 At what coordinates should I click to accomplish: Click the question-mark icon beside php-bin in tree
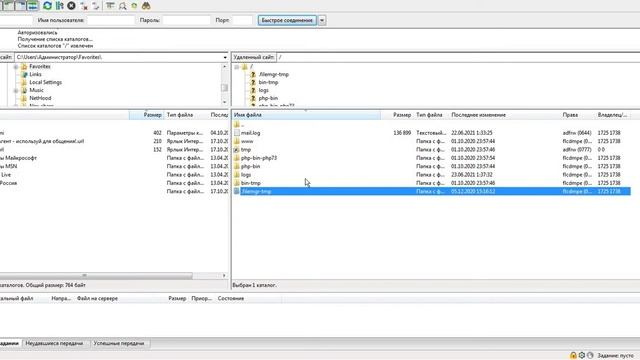click(x=253, y=98)
